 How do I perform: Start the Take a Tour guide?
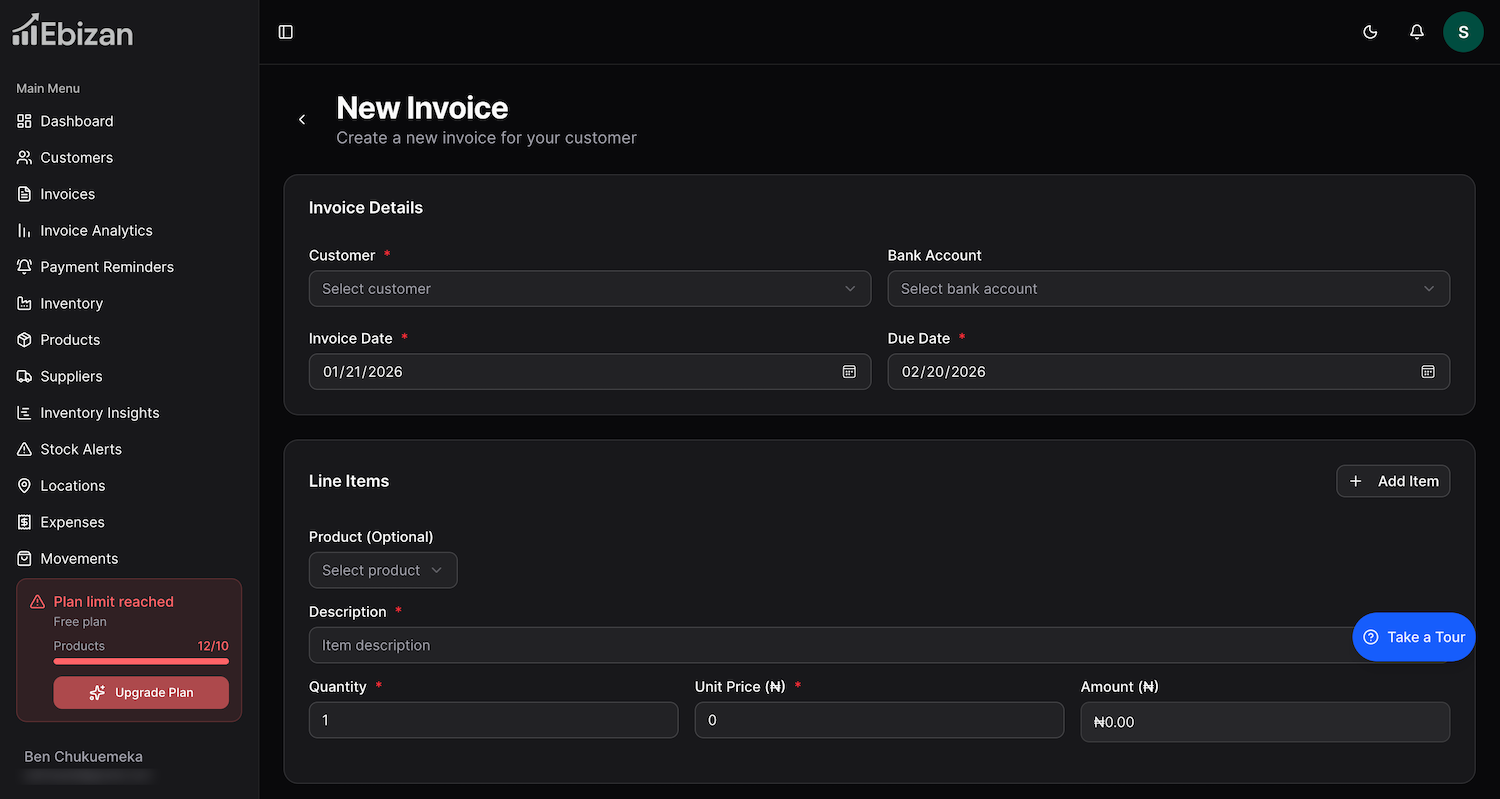click(x=1413, y=637)
